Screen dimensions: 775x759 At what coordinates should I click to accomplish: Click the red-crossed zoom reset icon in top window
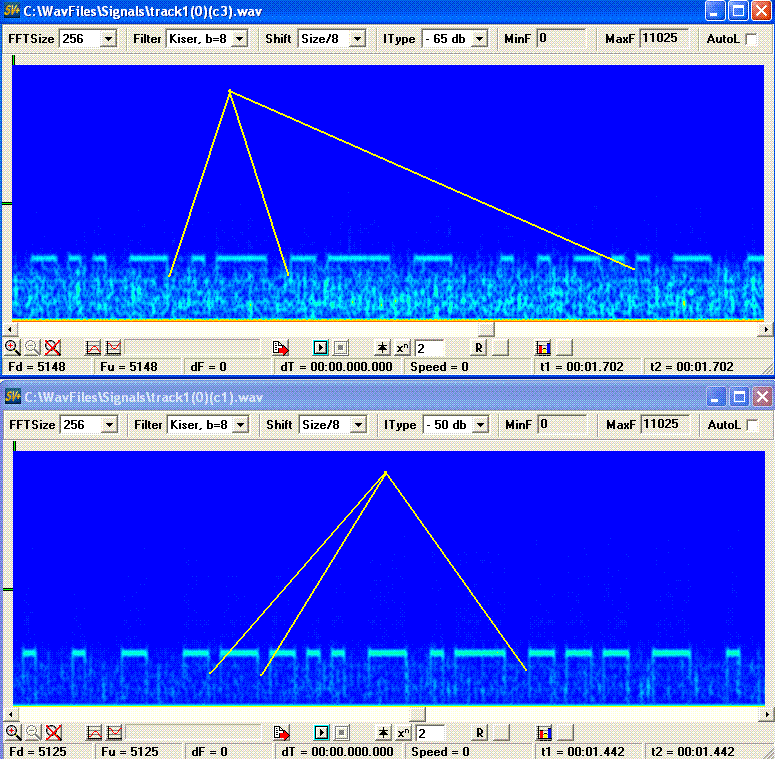pos(53,347)
